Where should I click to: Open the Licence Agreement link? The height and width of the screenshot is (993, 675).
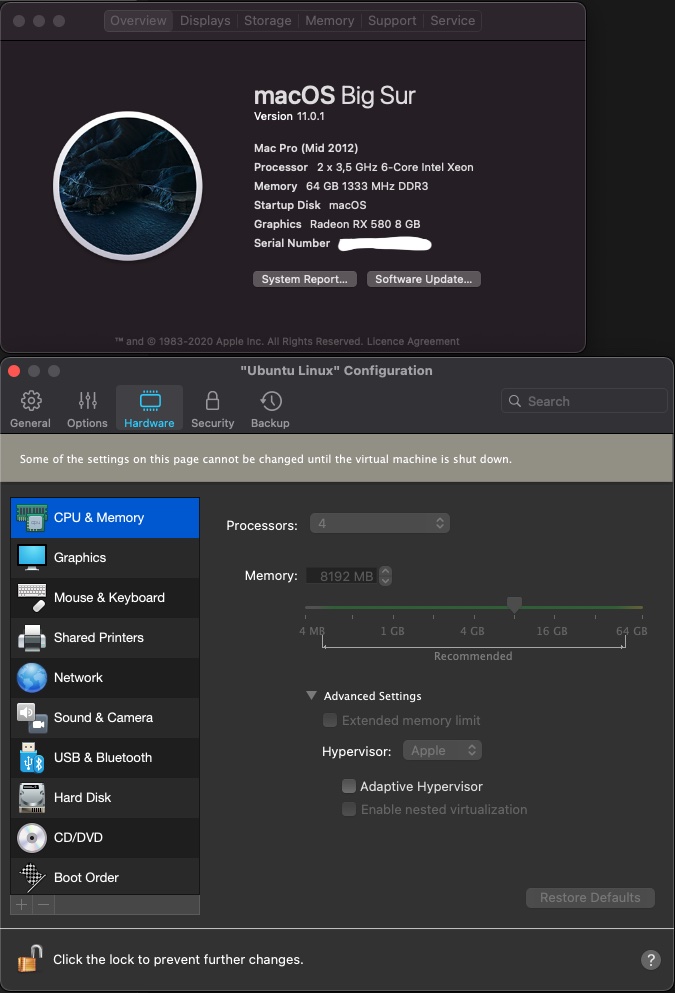413,341
